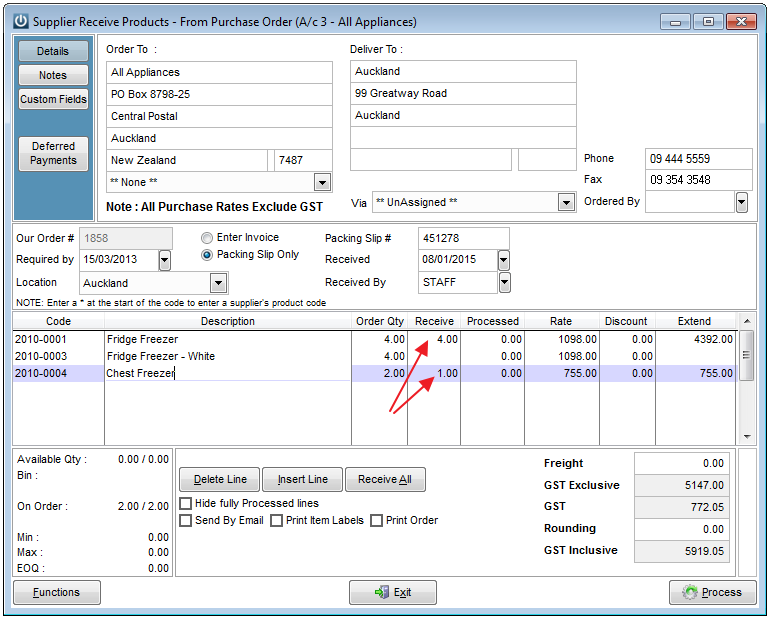The image size is (770, 620).
Task: Select the Enter Invoice radio option
Action: pos(207,238)
